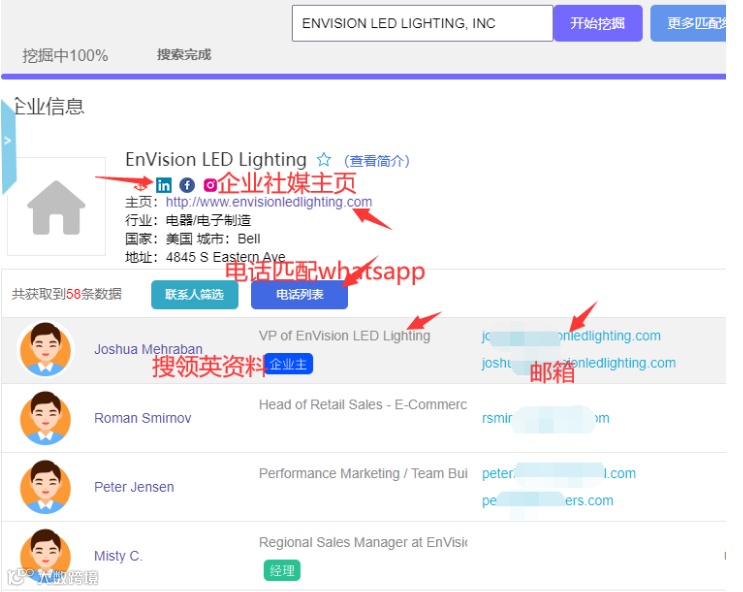Open the 查看简介 link
Screen dimensions: 743x592
coord(377,161)
